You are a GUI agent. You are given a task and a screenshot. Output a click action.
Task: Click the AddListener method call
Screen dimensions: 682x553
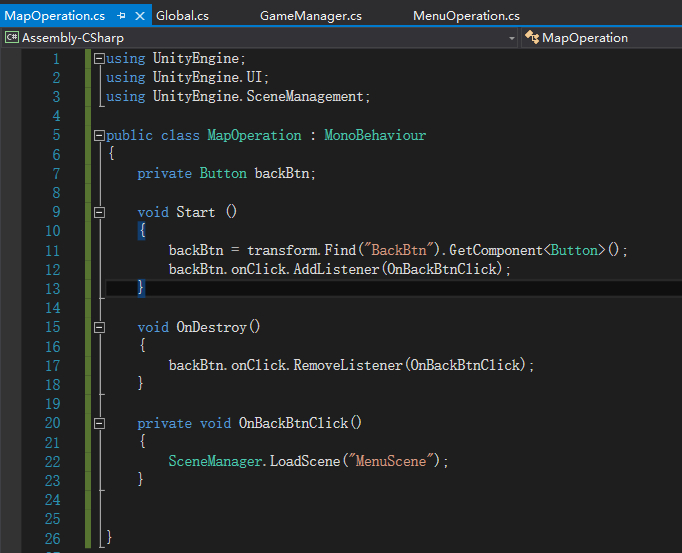[x=334, y=269]
